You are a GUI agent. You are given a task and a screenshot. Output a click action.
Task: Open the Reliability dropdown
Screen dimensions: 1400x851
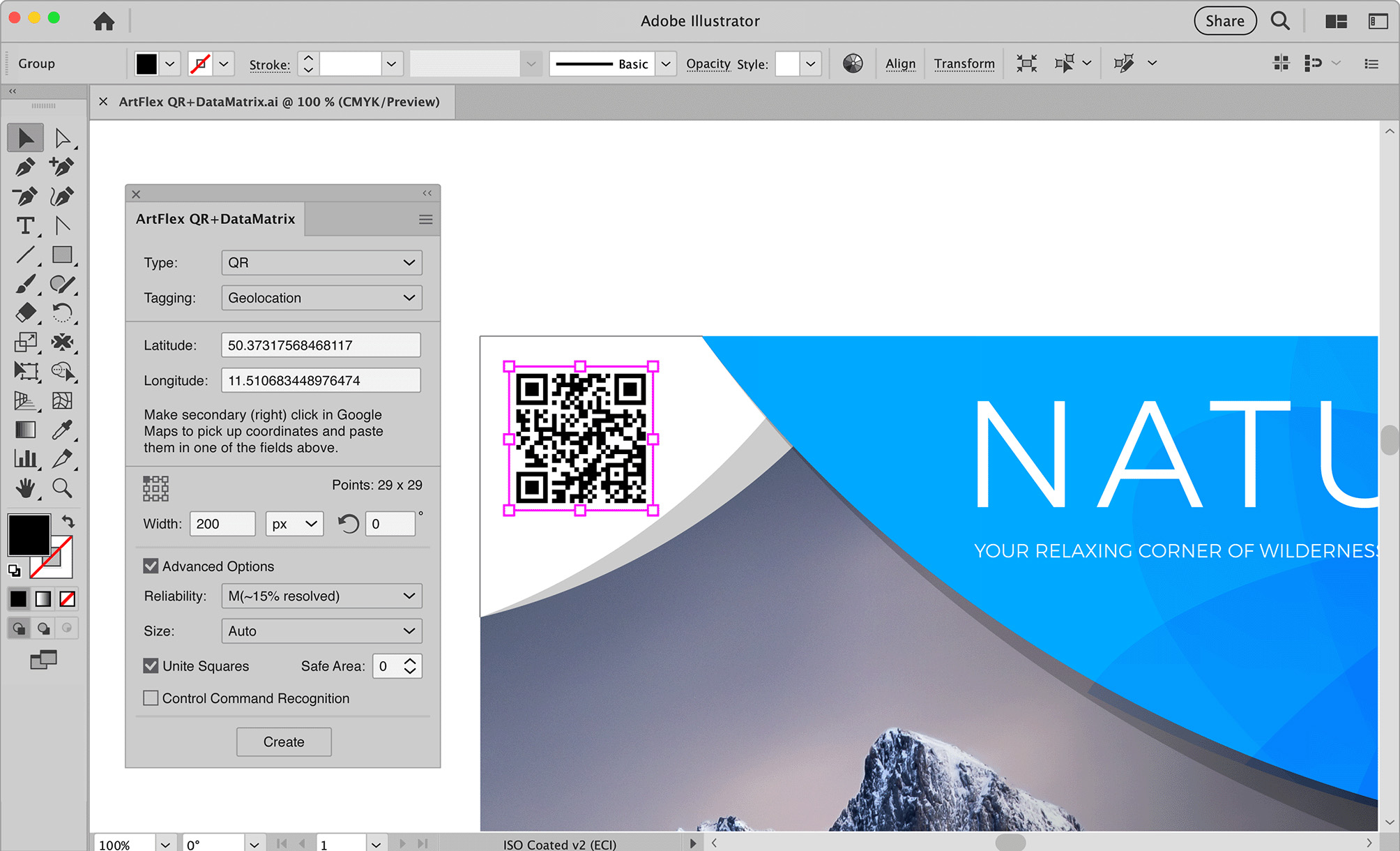(x=321, y=596)
